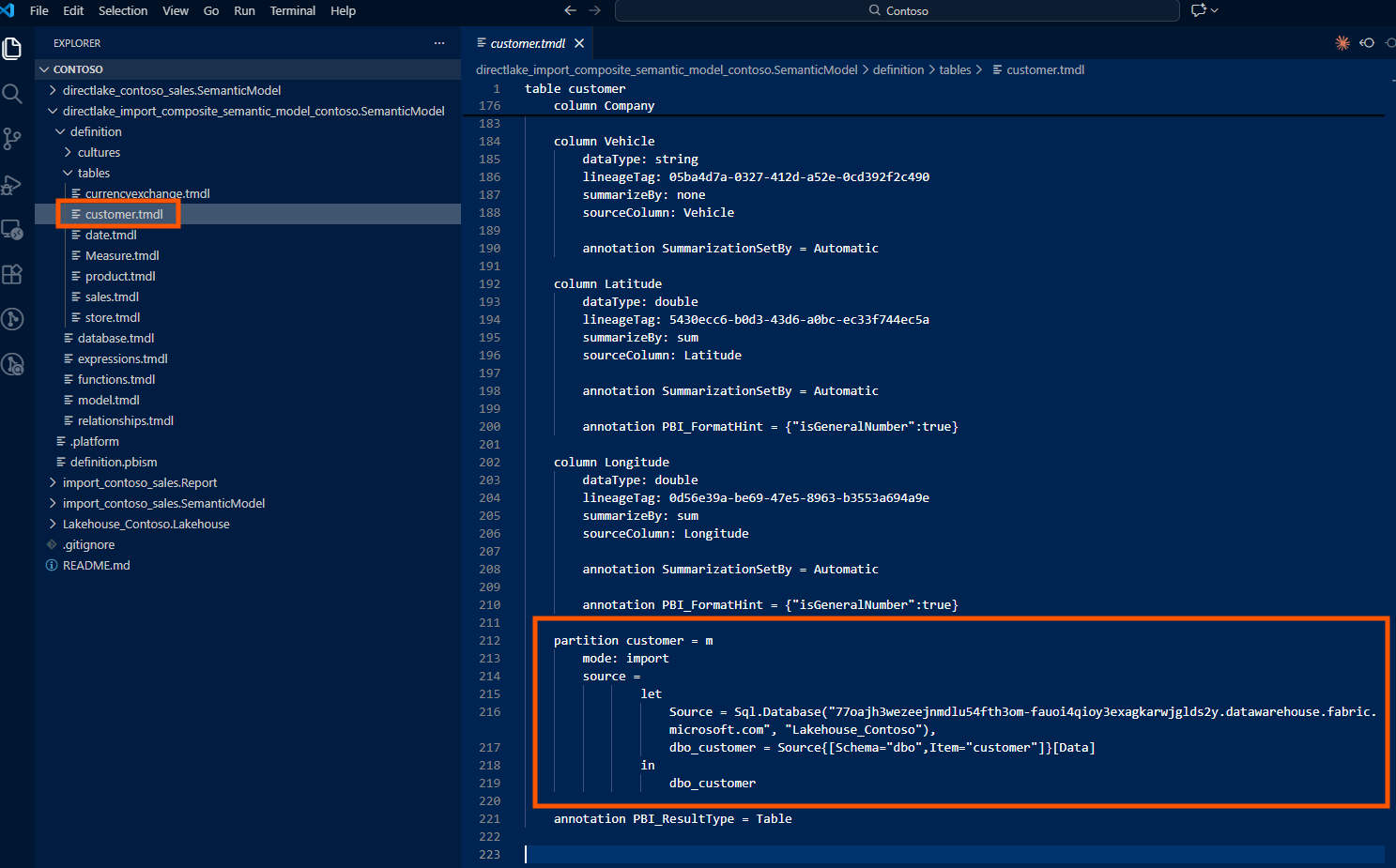Click code line 'column Latitude'

click(607, 283)
